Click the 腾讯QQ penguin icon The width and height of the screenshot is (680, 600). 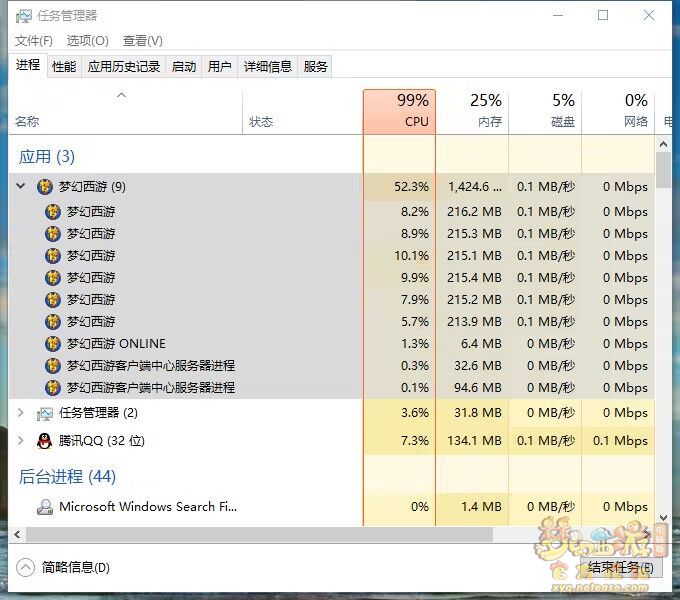[x=45, y=441]
